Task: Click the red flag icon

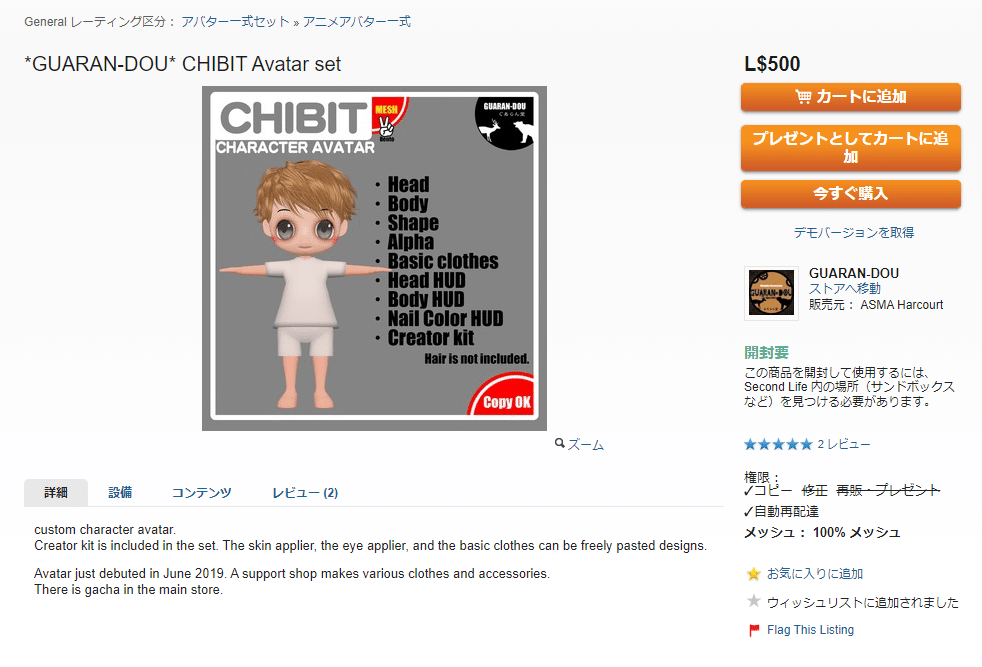Action: coord(754,630)
